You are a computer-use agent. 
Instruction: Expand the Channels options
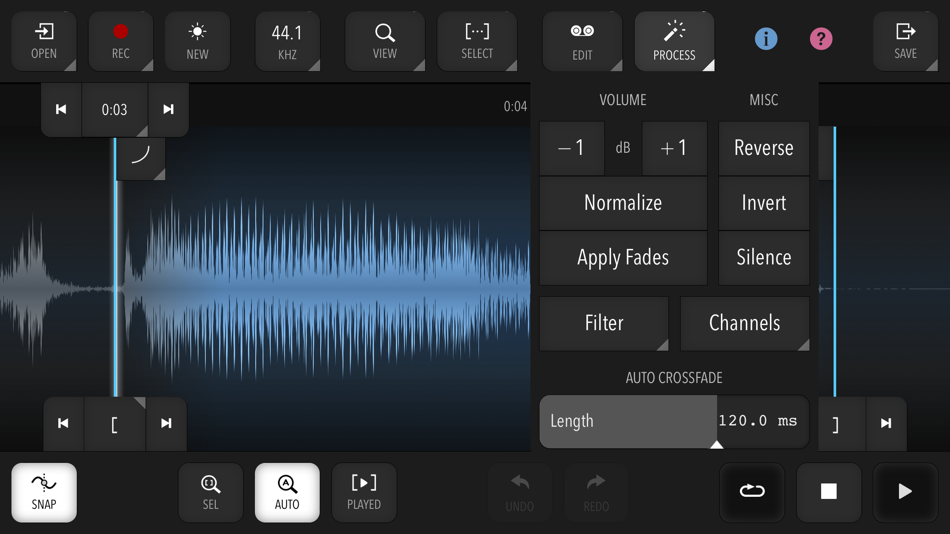745,323
